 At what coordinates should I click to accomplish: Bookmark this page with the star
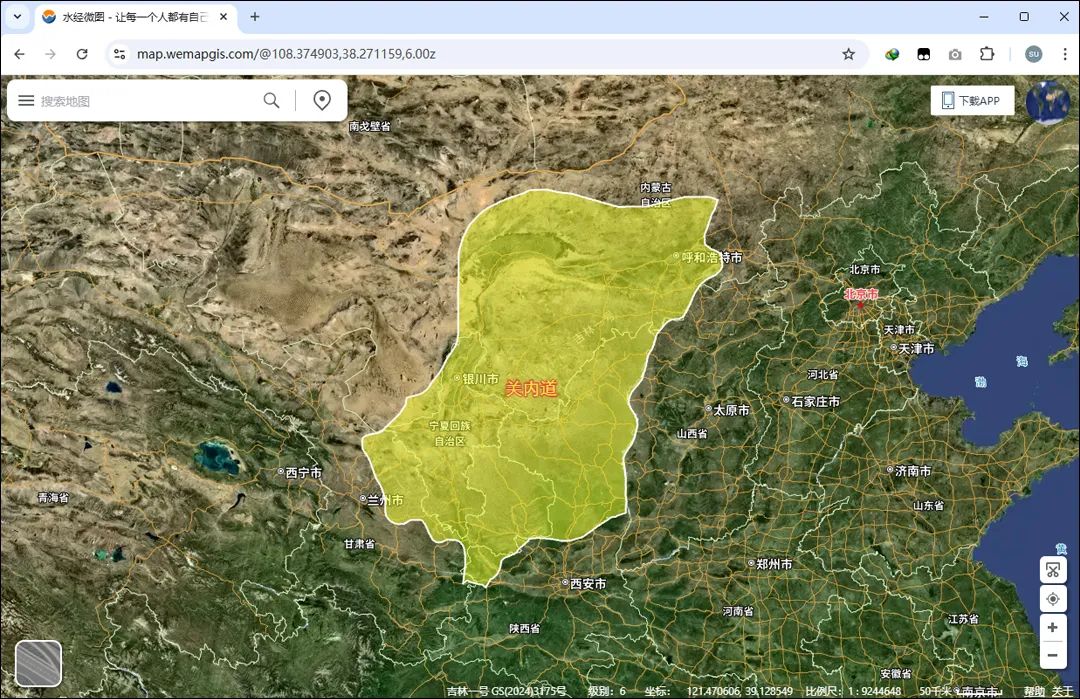pos(849,54)
